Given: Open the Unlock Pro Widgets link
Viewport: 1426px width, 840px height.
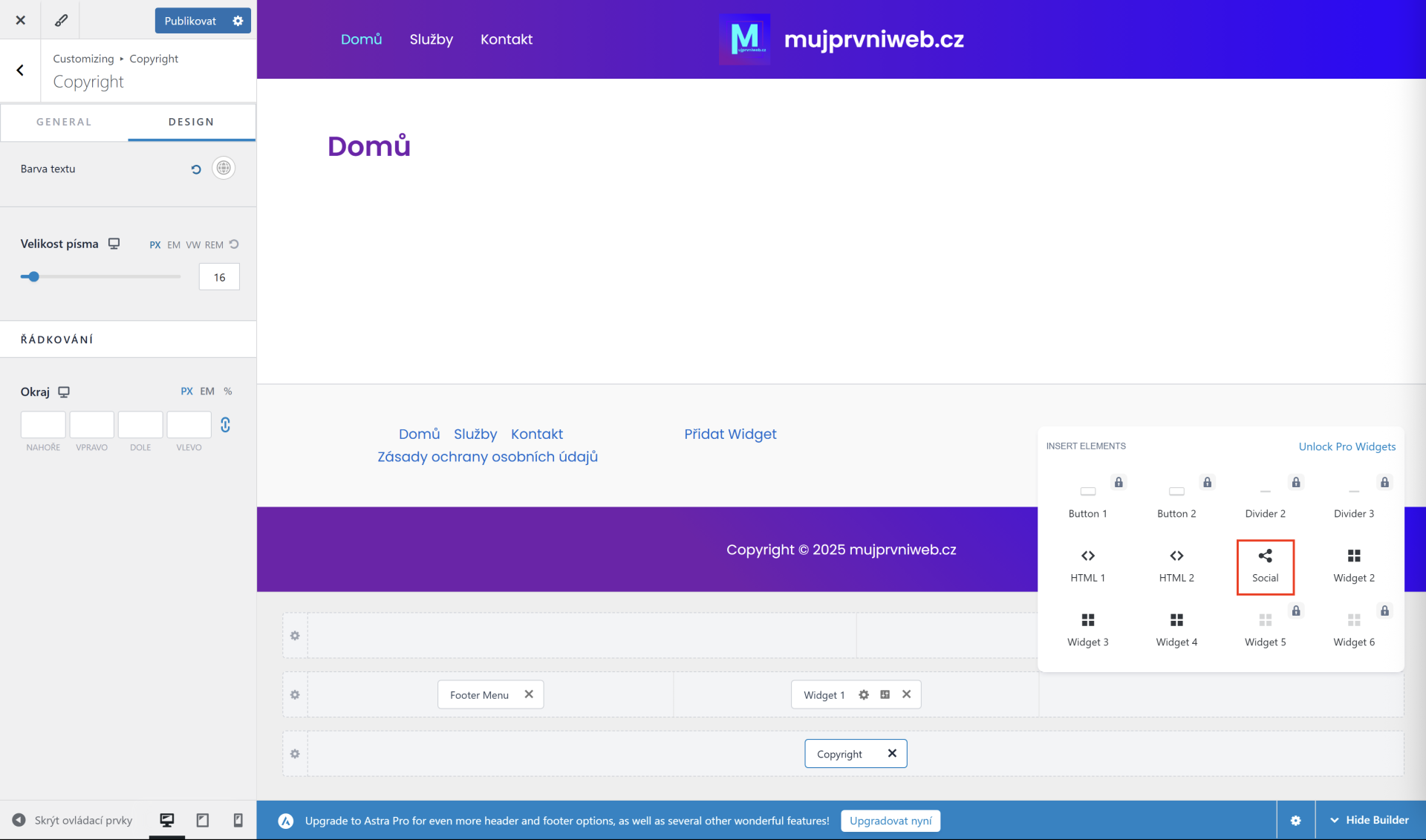Looking at the screenshot, I should pos(1347,446).
